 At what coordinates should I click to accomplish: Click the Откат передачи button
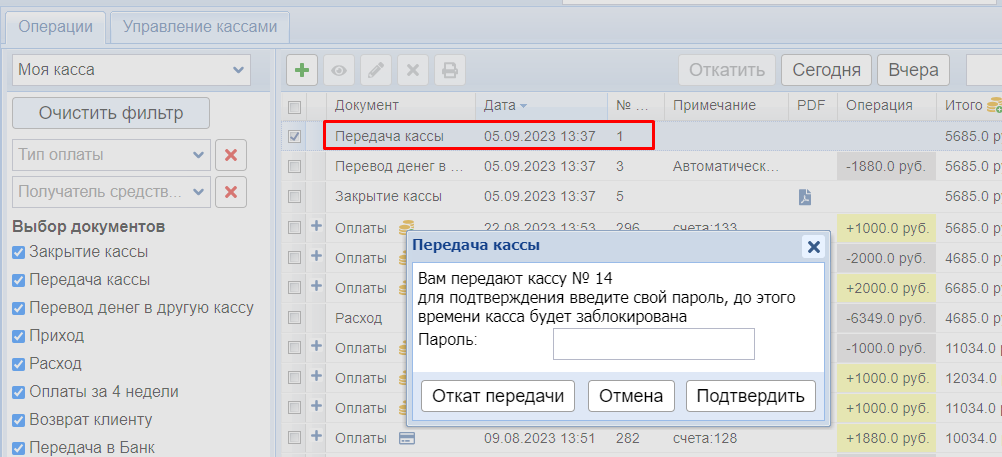(499, 396)
